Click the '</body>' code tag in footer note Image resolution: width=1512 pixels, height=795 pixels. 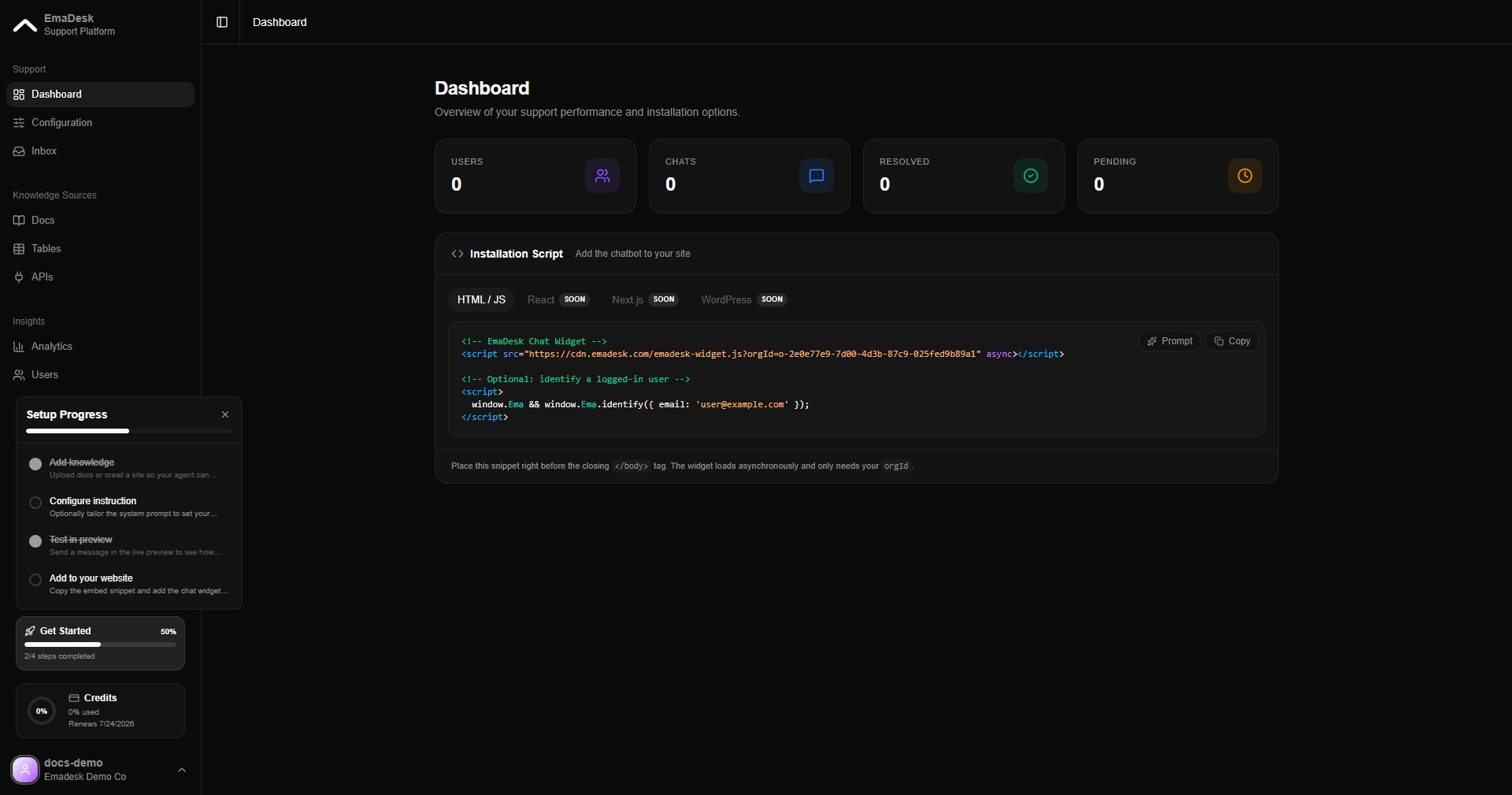click(x=632, y=466)
